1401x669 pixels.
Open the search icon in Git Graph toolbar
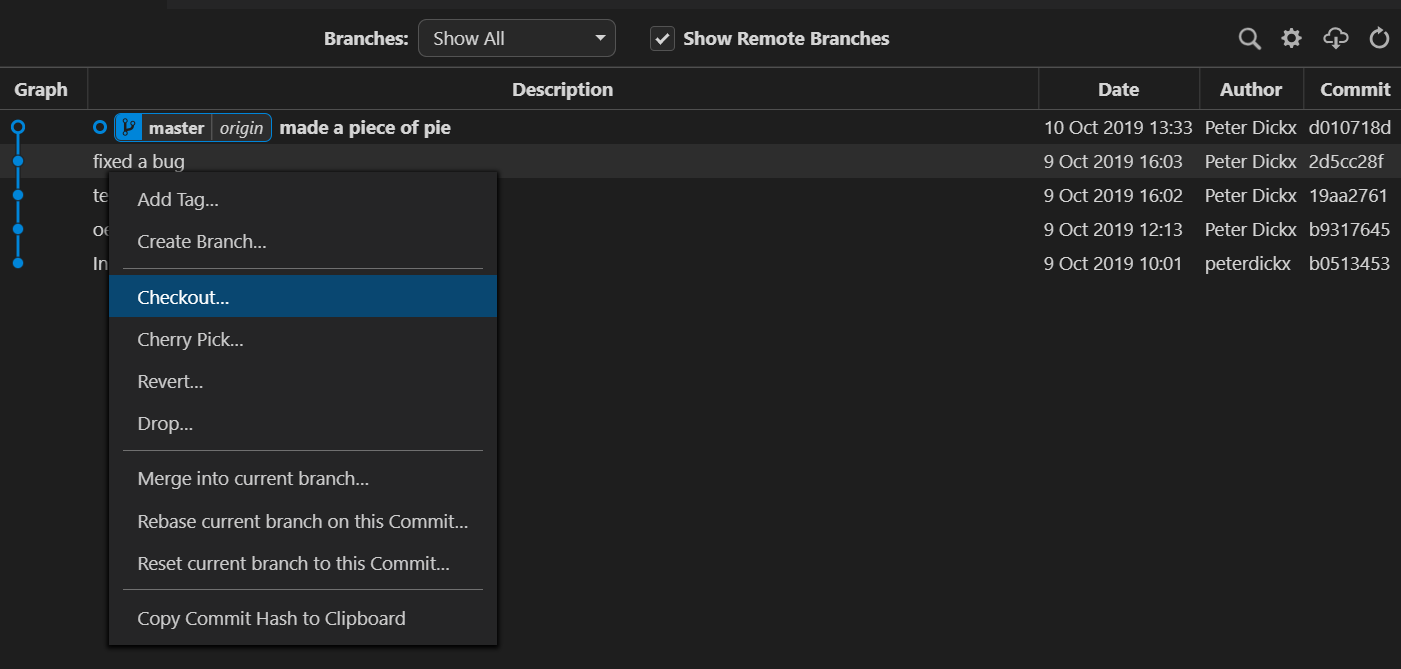coord(1249,38)
